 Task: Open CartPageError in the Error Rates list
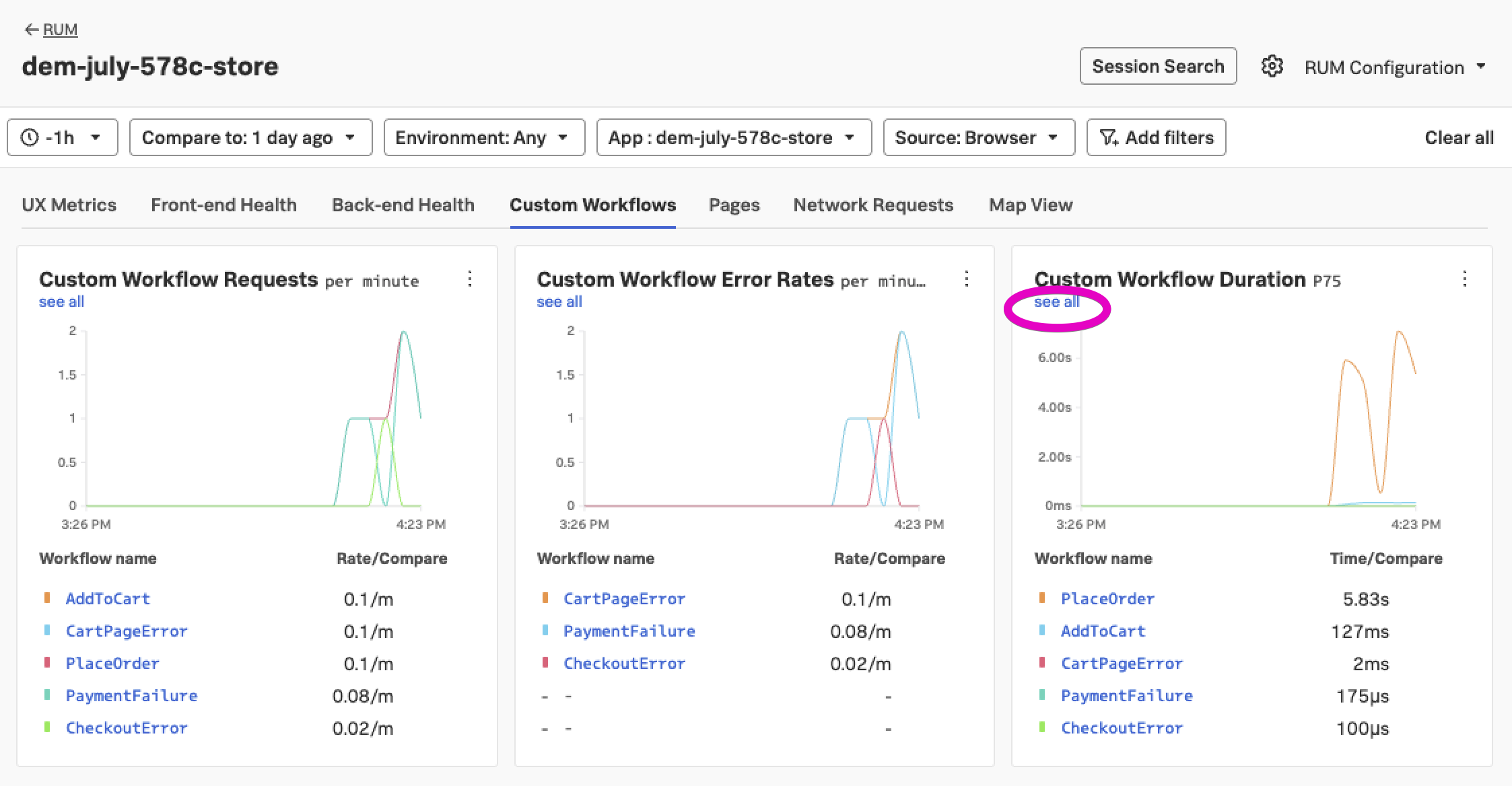click(624, 598)
